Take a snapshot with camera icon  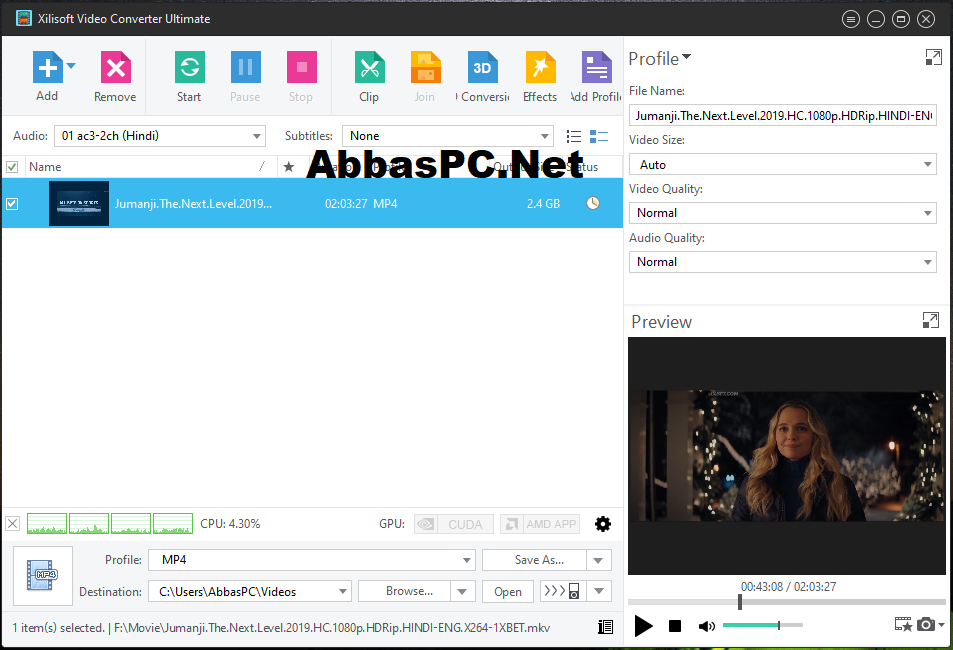click(926, 624)
